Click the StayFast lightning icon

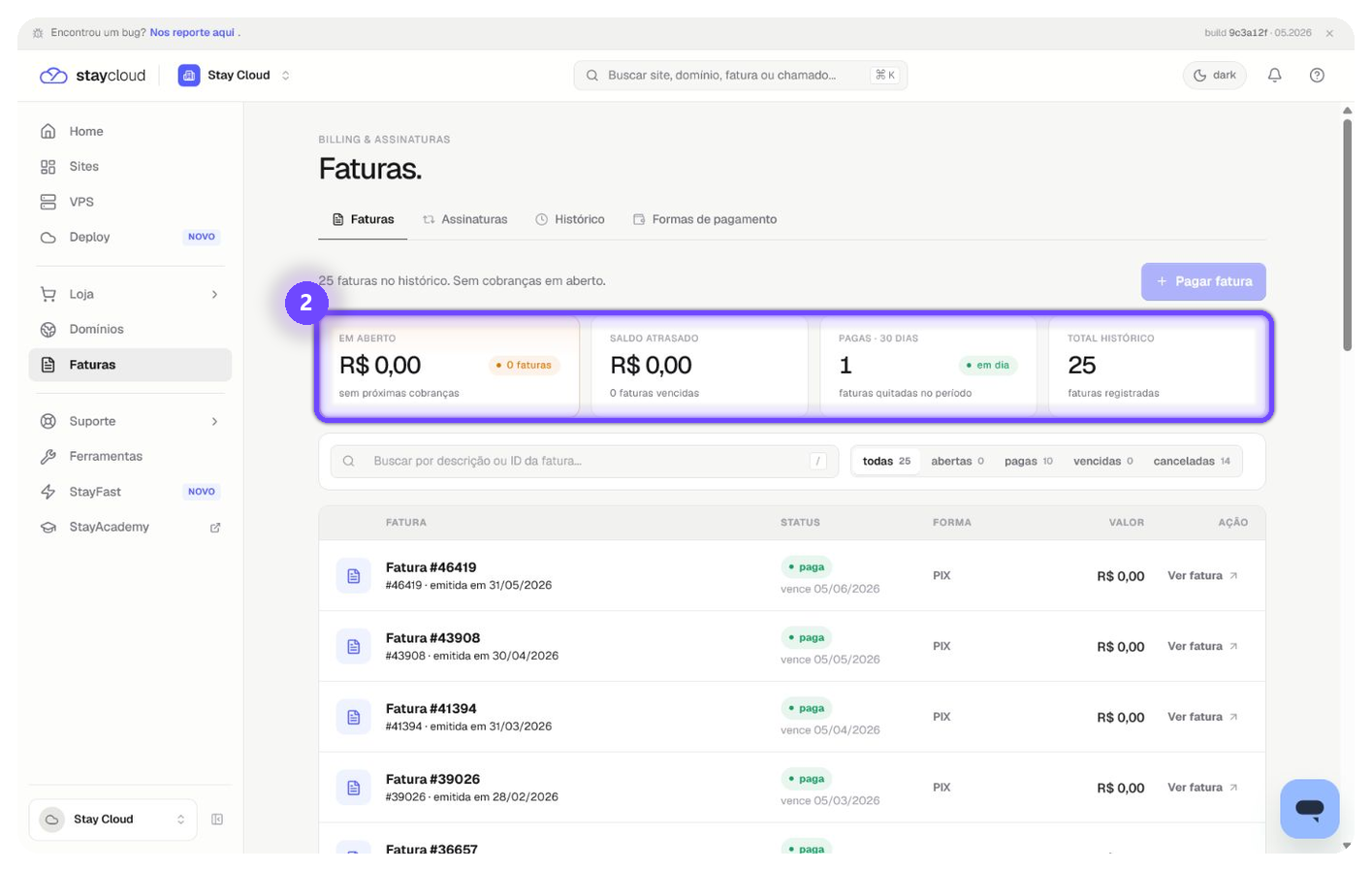48,492
